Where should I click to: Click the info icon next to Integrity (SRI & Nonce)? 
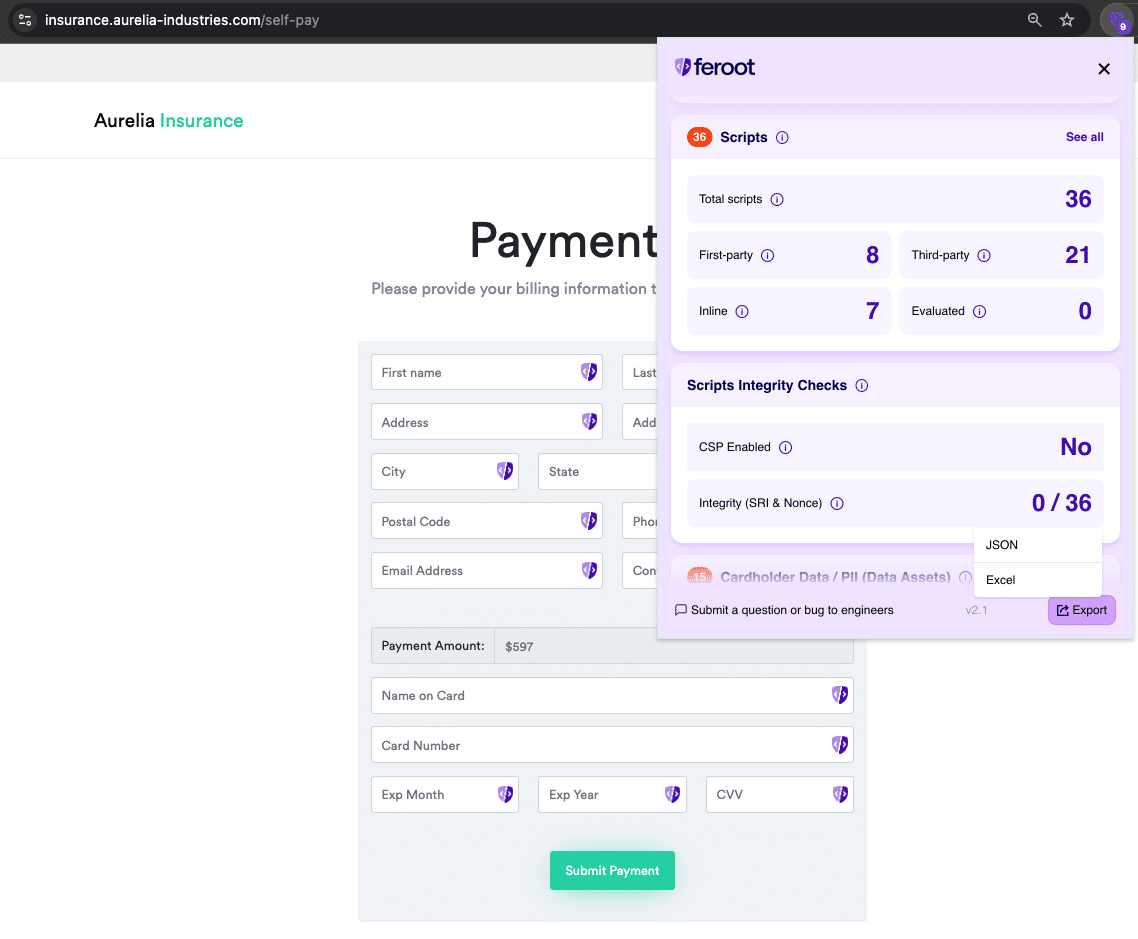tap(837, 503)
